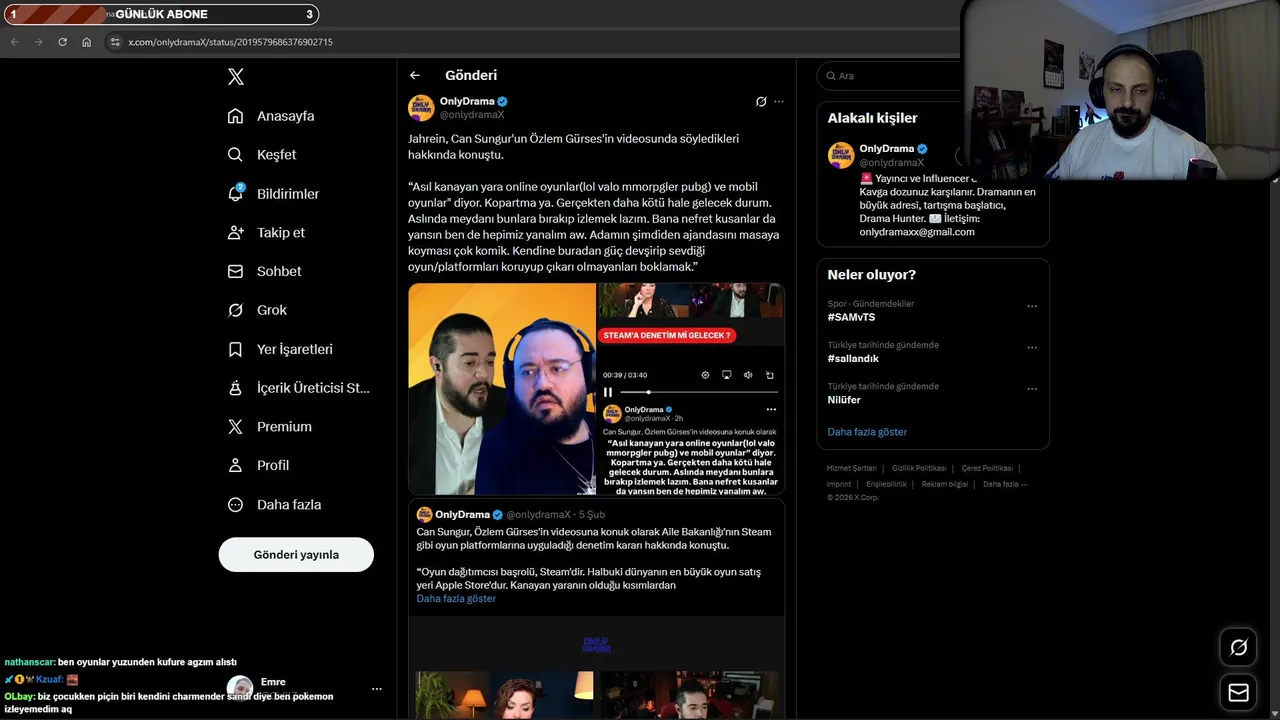Click the Gönderi yayınla button

tap(296, 555)
